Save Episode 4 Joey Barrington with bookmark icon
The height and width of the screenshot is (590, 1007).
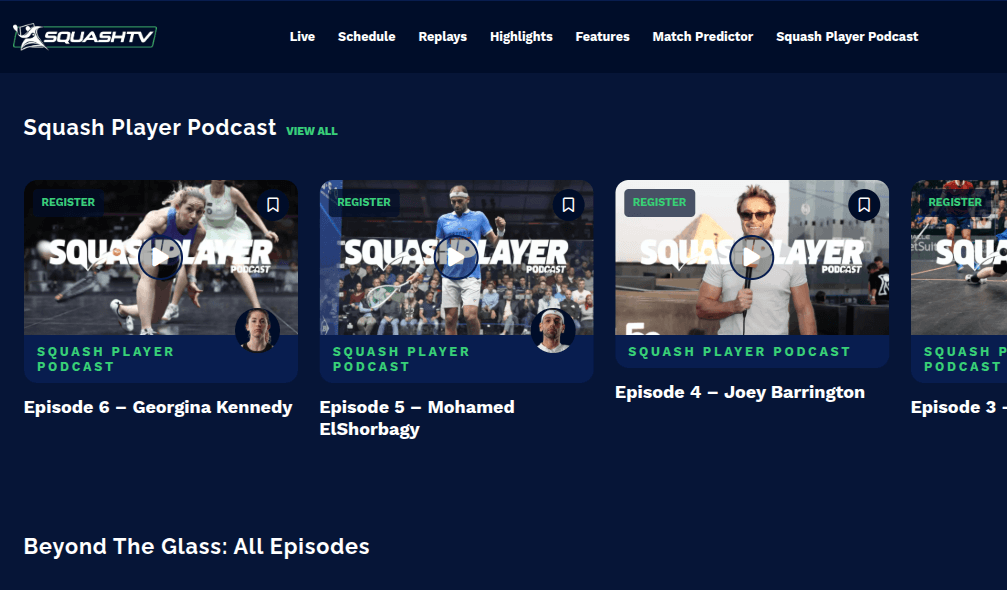[x=864, y=205]
